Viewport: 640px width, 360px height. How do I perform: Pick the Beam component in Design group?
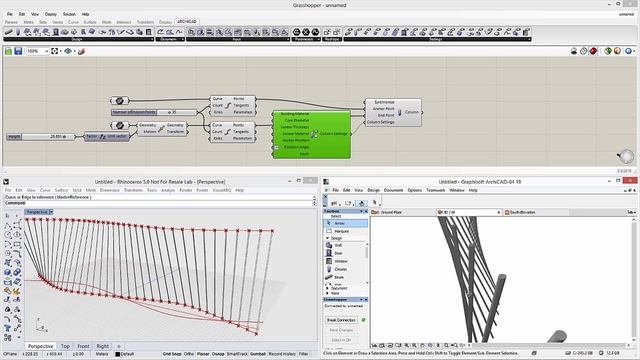point(9,32)
